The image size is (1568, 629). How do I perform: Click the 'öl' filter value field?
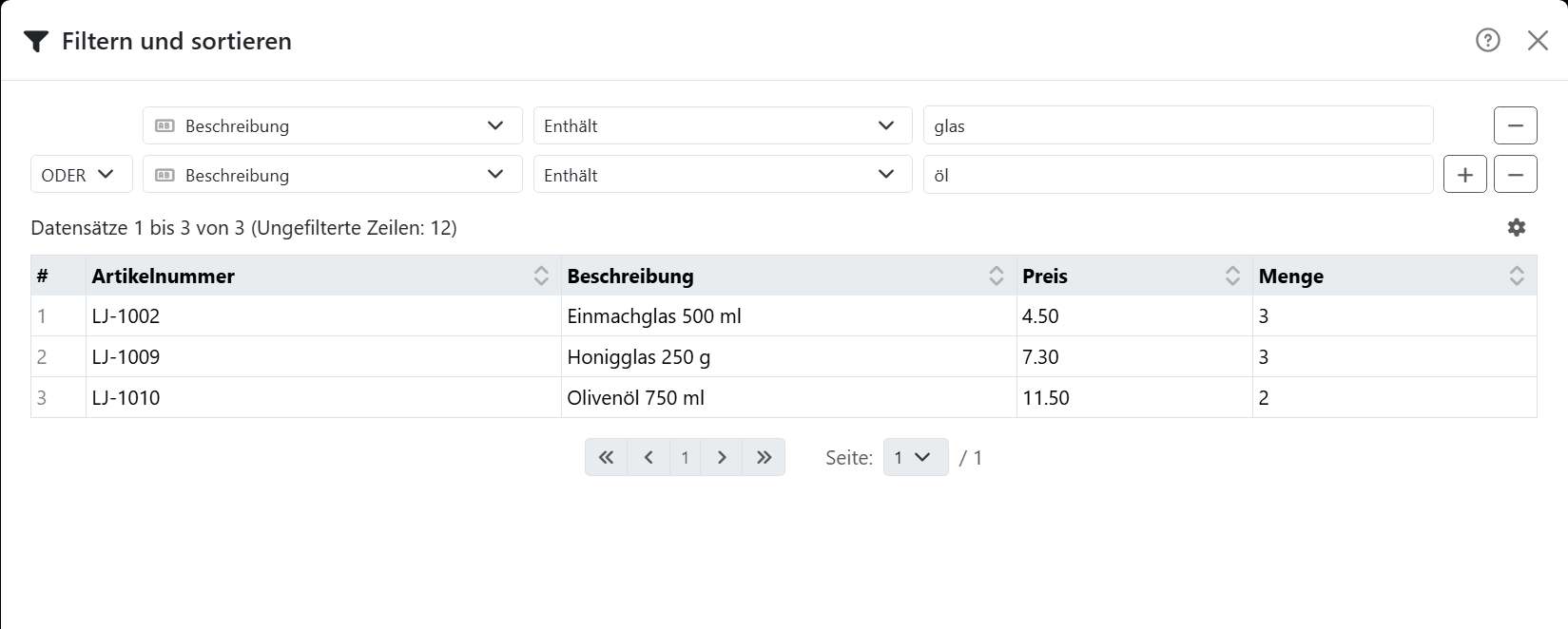point(1178,175)
